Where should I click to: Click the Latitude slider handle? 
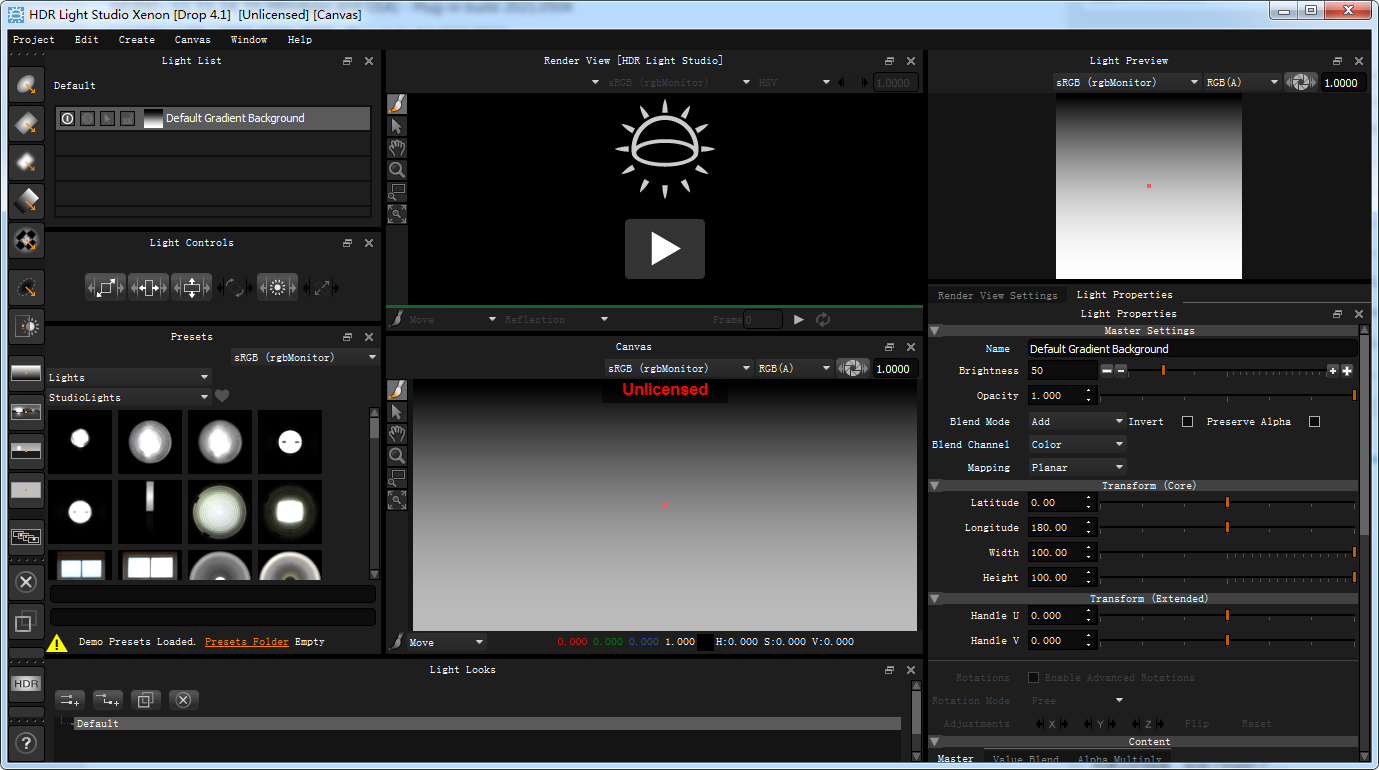coord(1227,503)
